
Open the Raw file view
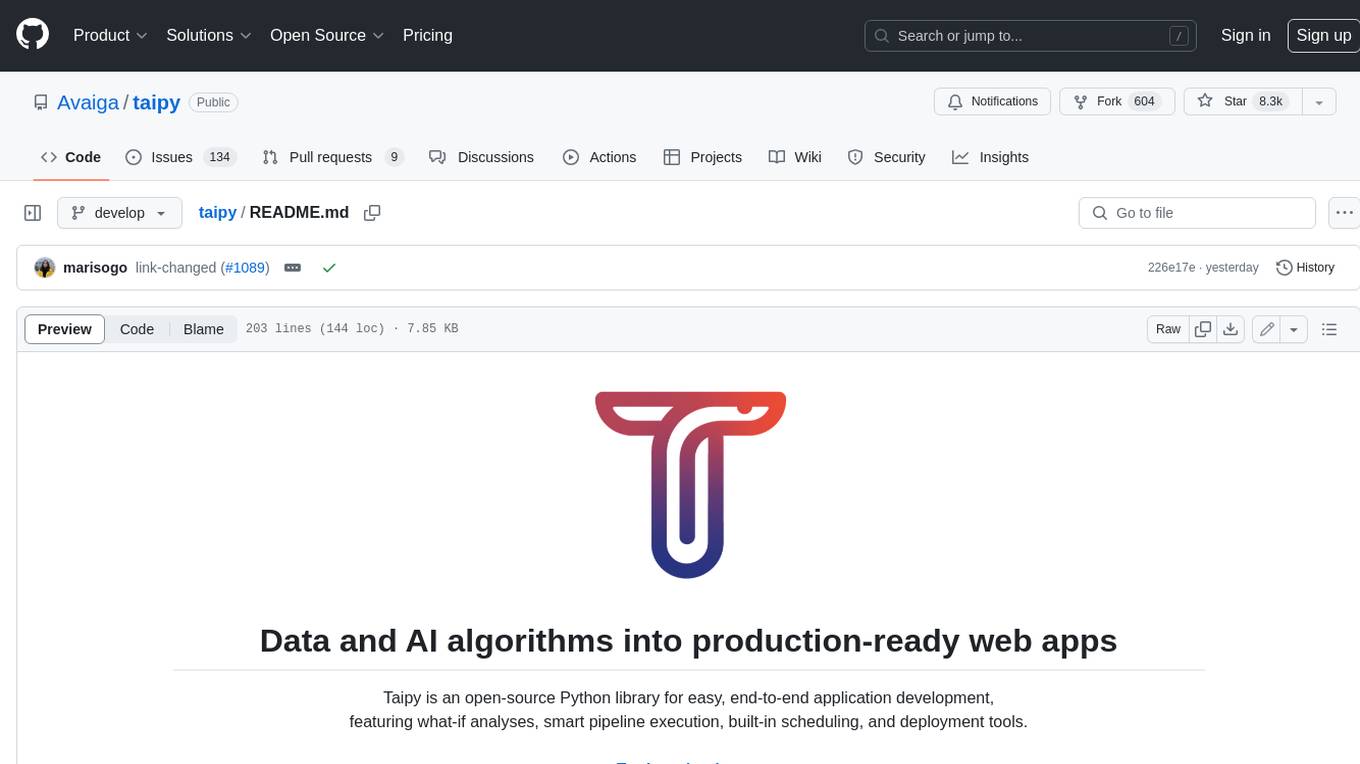point(1168,329)
